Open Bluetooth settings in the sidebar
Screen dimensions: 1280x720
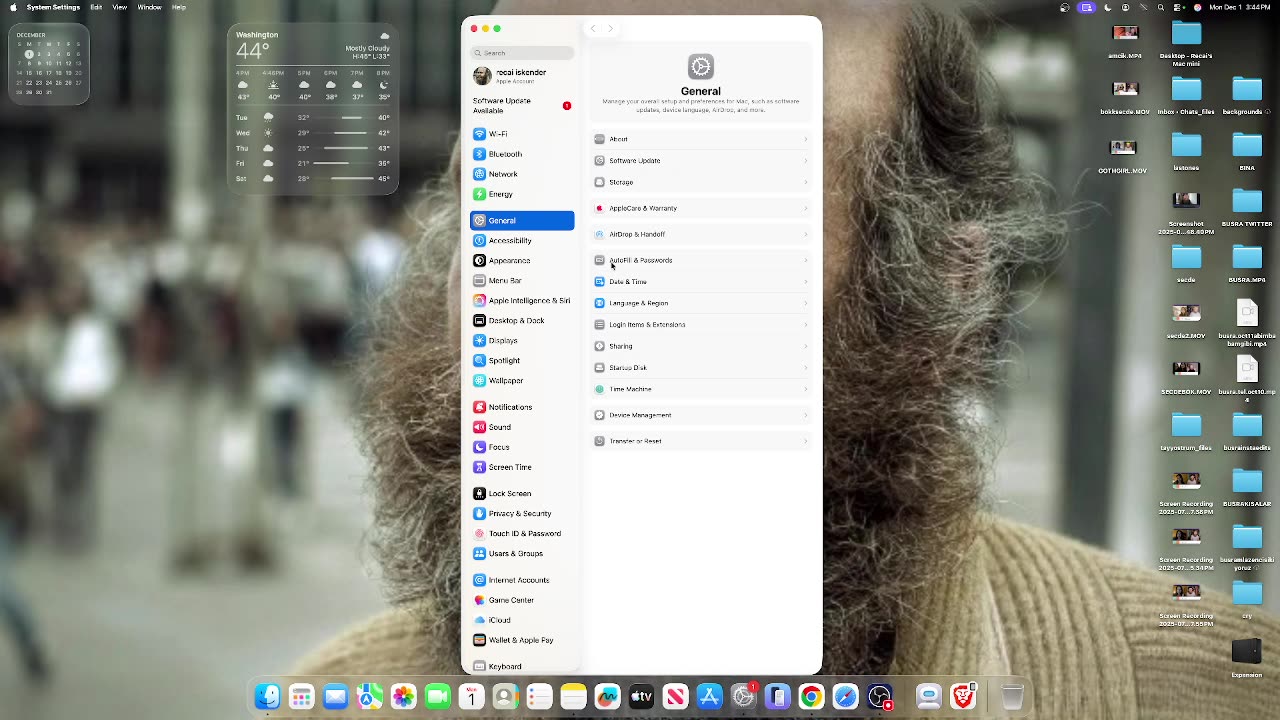coord(522,154)
